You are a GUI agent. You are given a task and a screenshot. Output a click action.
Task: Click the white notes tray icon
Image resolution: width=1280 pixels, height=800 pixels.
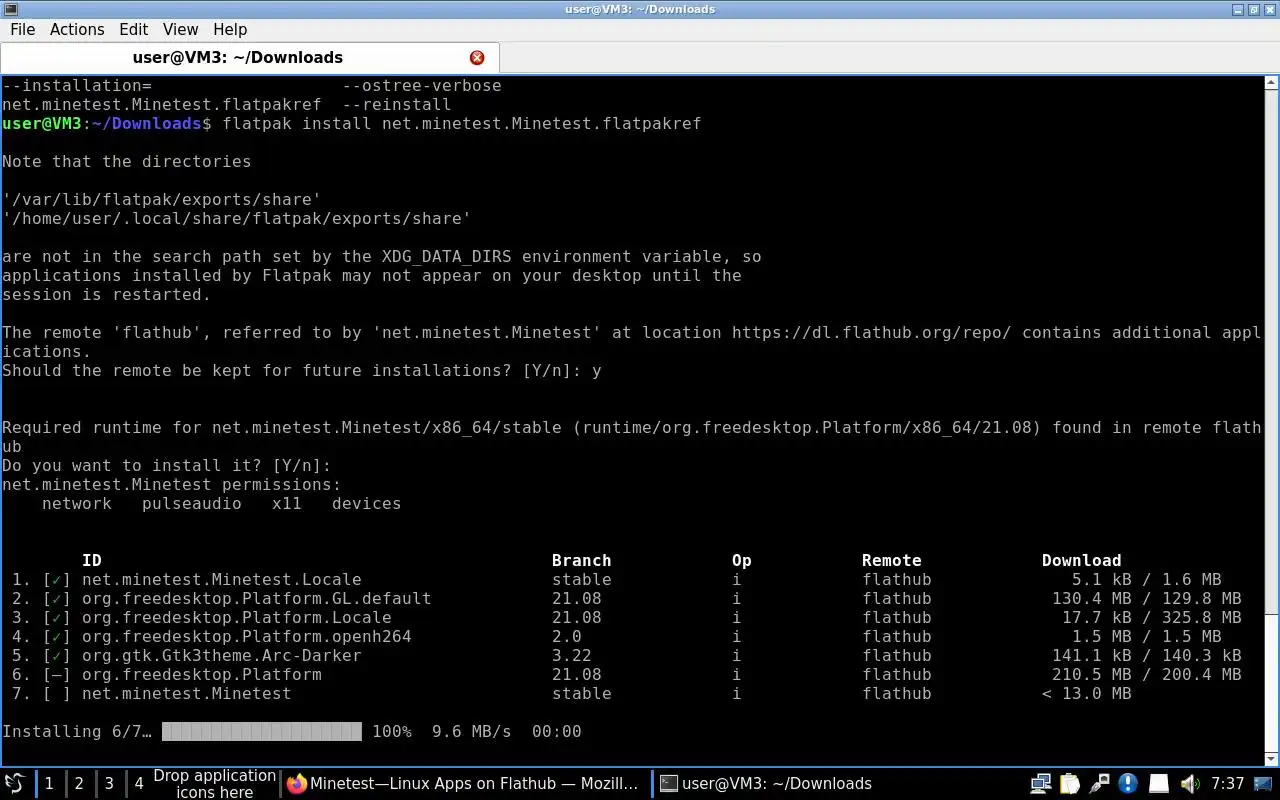1158,783
